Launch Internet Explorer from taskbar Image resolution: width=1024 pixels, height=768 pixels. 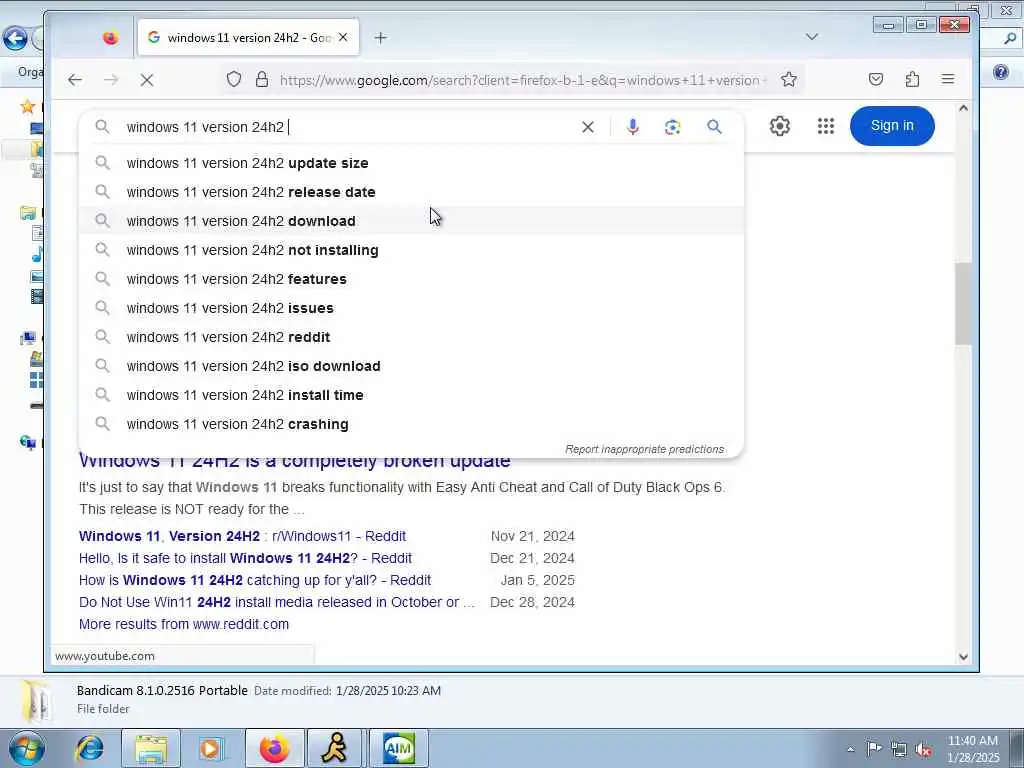pos(89,748)
